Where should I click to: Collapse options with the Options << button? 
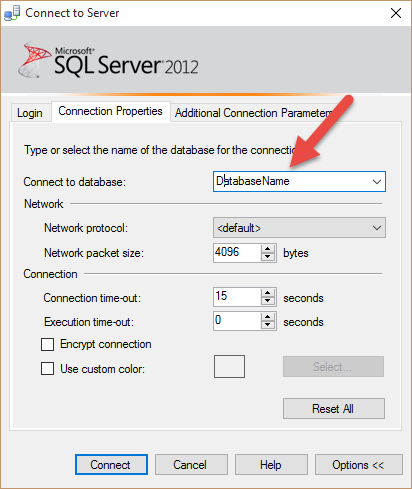[x=359, y=464]
